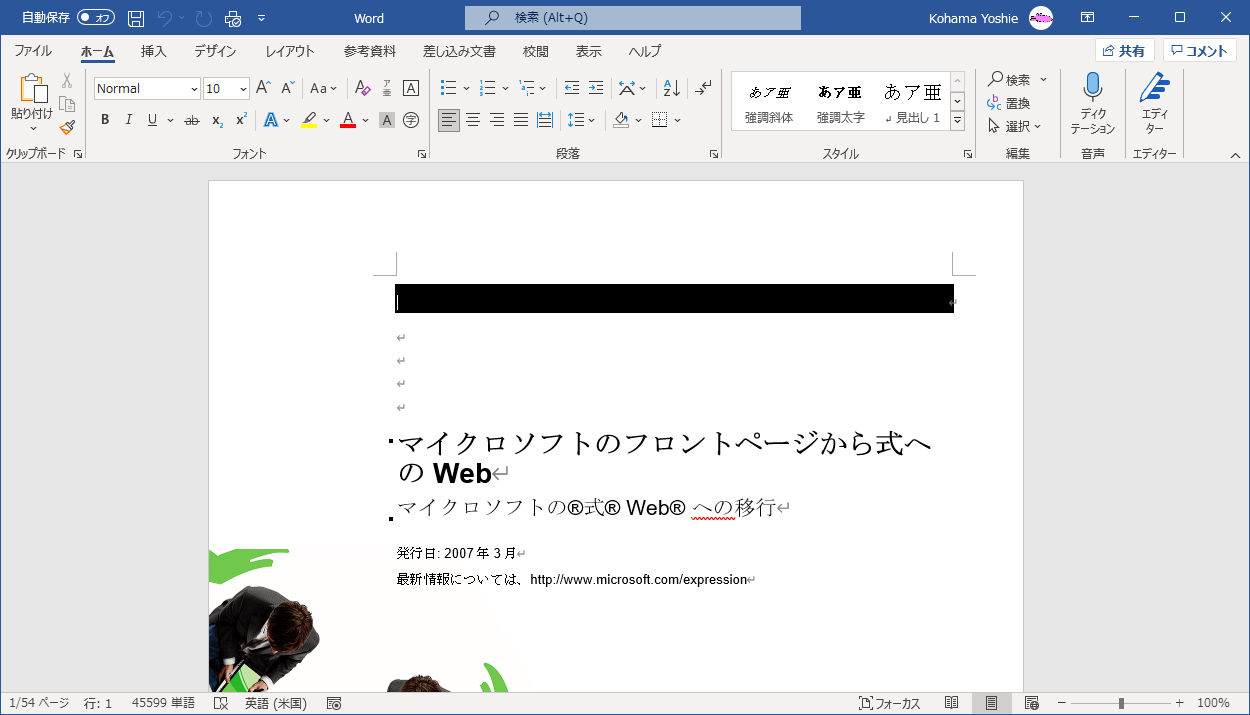Click the Share button
The height and width of the screenshot is (715, 1250).
(1124, 51)
